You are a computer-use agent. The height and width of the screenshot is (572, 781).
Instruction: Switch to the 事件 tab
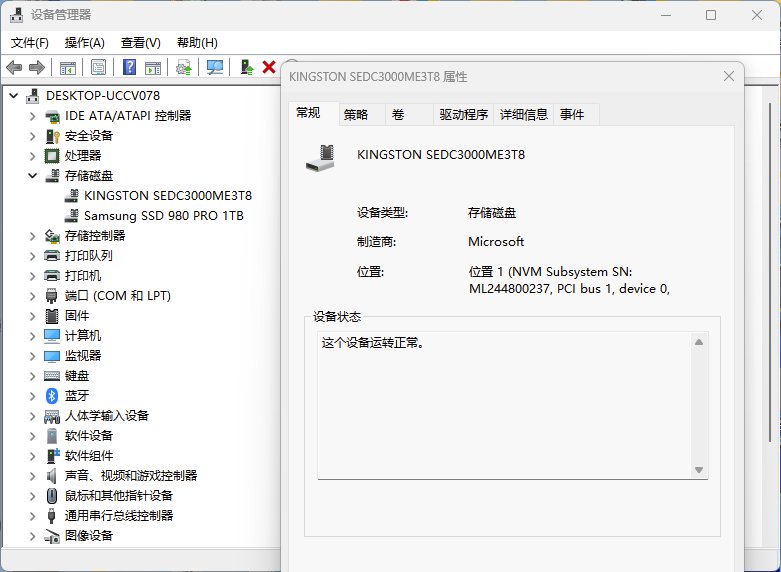coord(576,115)
